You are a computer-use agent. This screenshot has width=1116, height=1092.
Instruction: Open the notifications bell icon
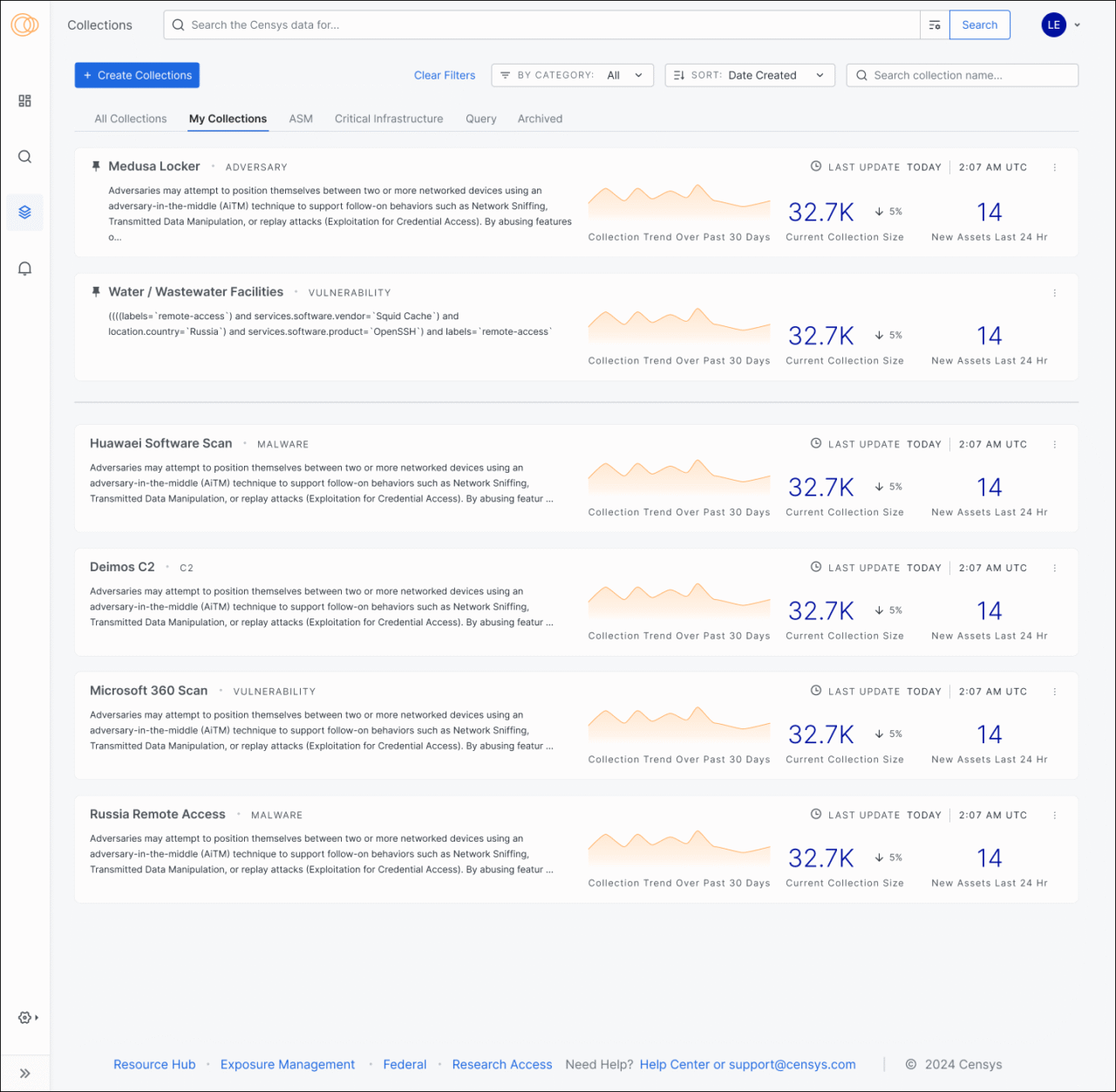24,269
